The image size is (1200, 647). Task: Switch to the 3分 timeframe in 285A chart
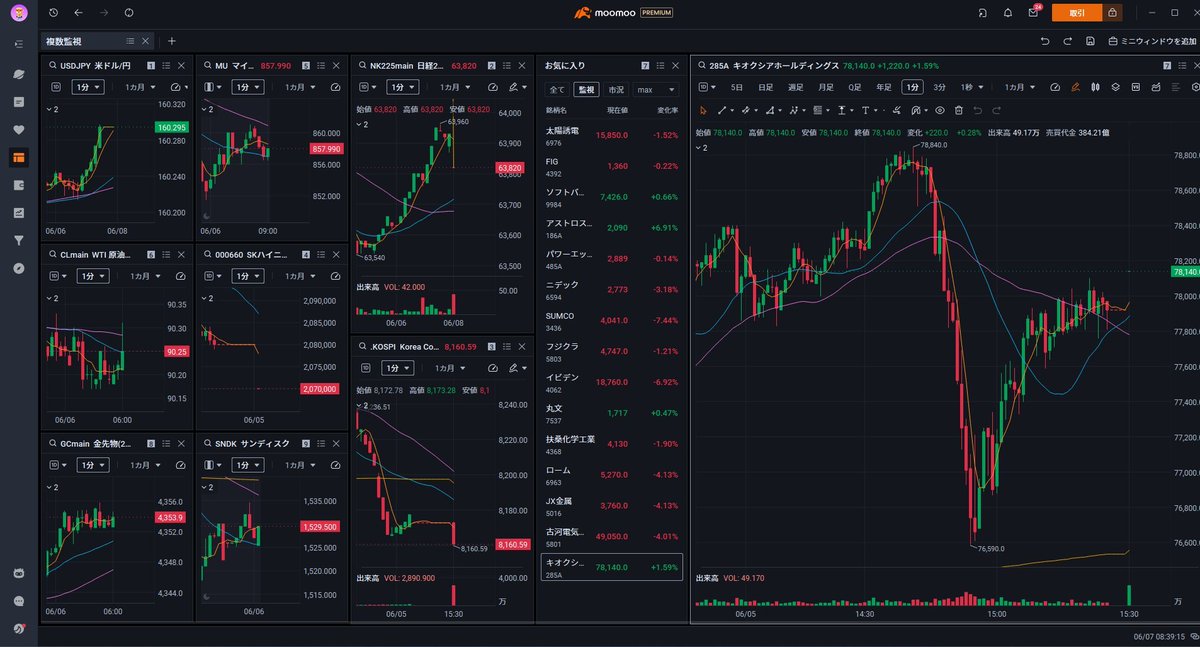[939, 87]
